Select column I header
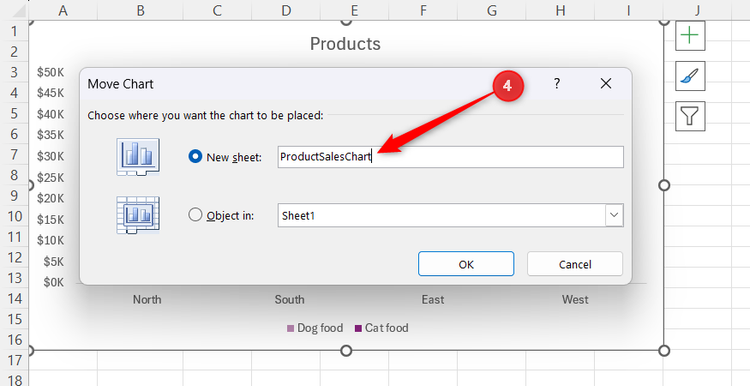Image resolution: width=750 pixels, height=386 pixels. pos(629,10)
